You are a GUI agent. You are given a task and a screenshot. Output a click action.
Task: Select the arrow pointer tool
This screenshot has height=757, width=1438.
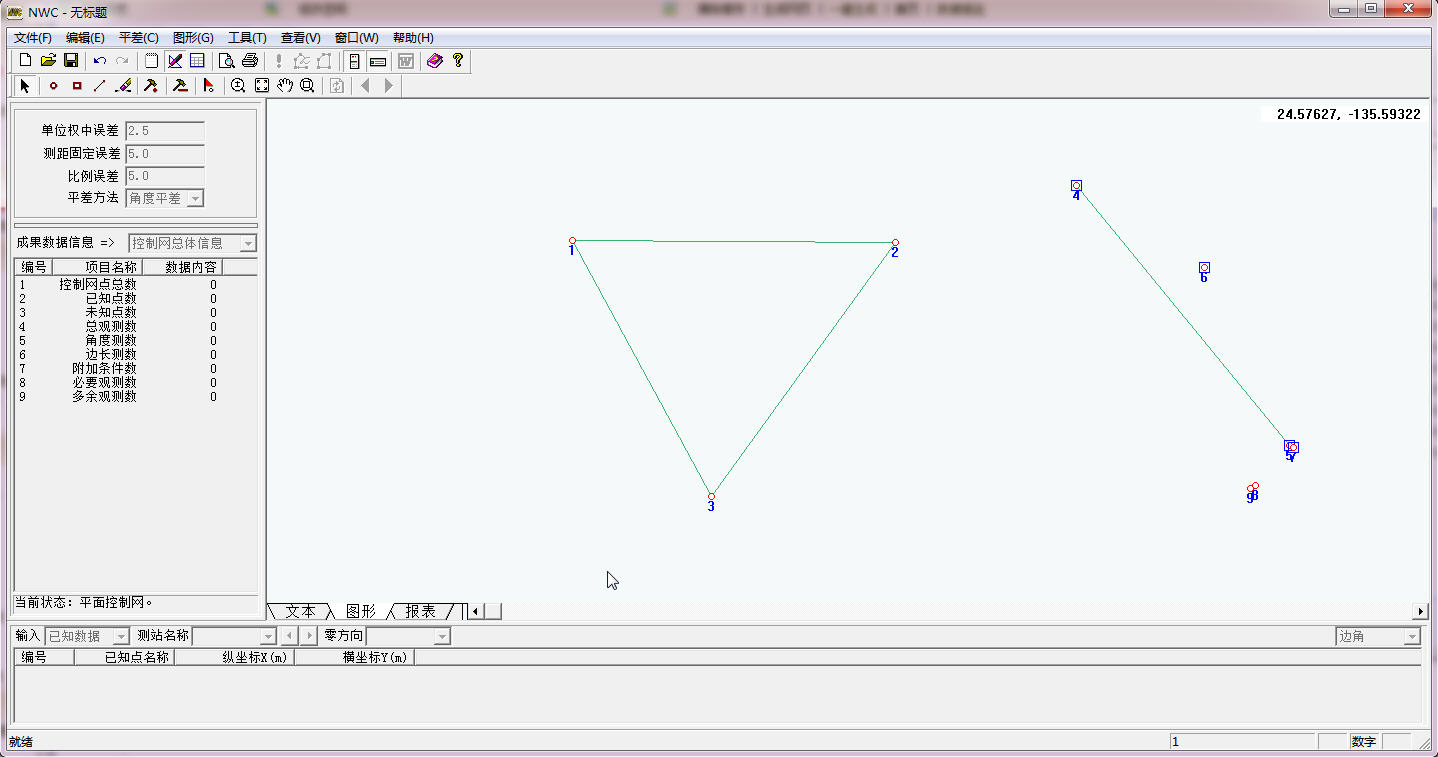pos(25,86)
